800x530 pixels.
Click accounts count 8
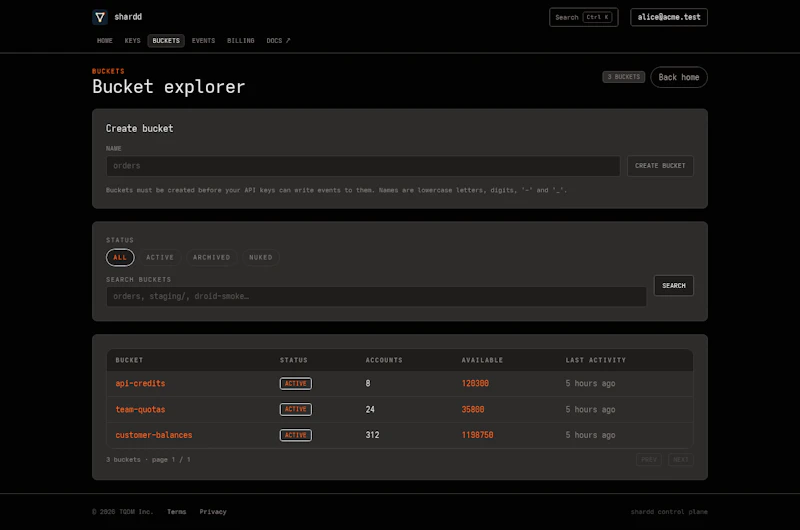(368, 384)
